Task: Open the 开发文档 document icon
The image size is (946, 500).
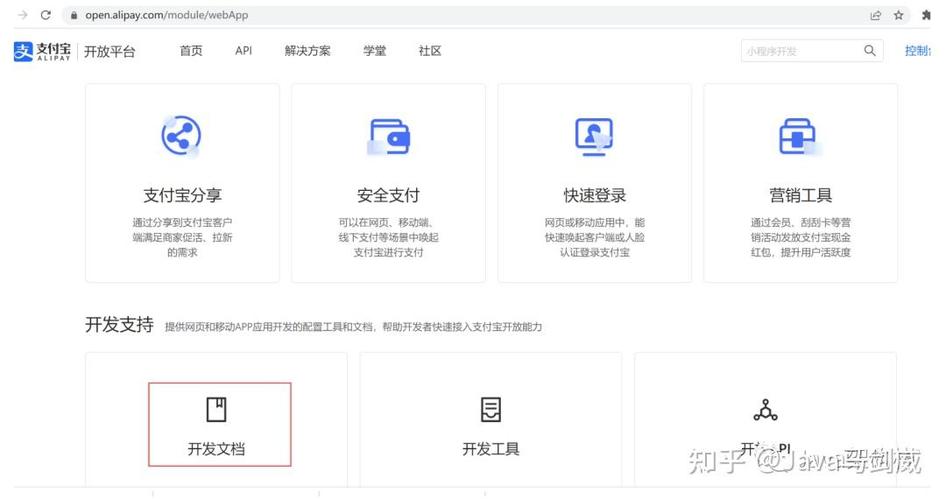Action: 216,409
